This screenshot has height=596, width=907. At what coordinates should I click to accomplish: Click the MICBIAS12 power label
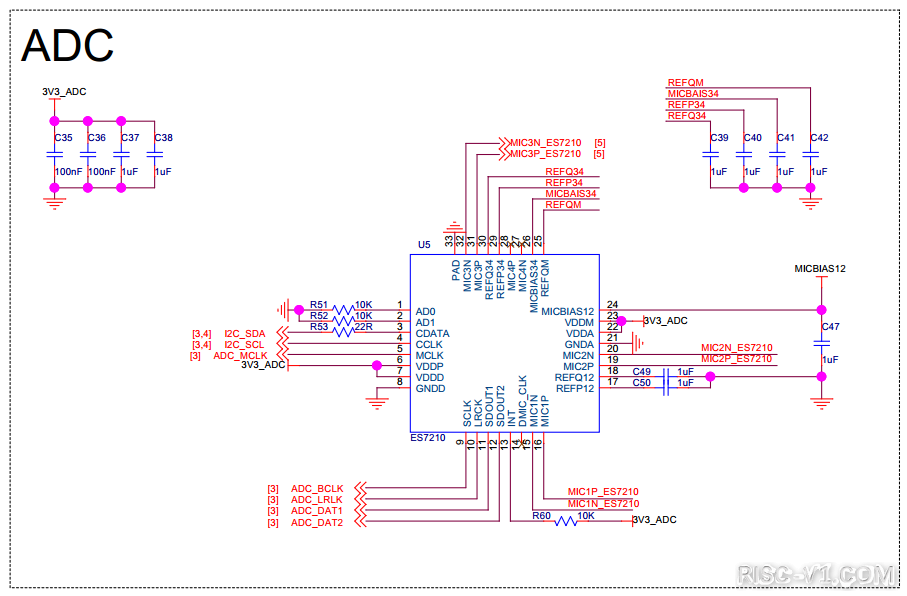click(x=820, y=269)
